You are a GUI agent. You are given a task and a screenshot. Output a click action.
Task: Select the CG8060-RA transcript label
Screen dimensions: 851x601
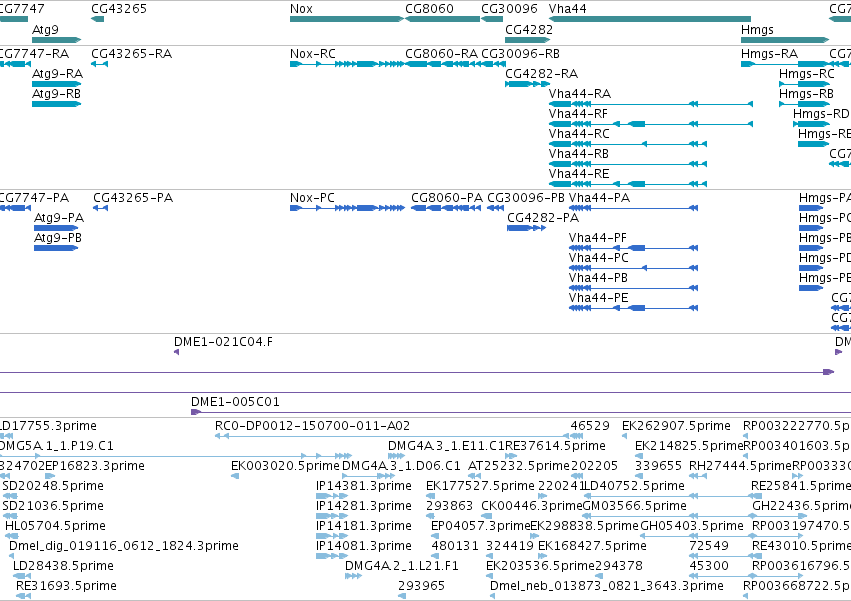(441, 54)
